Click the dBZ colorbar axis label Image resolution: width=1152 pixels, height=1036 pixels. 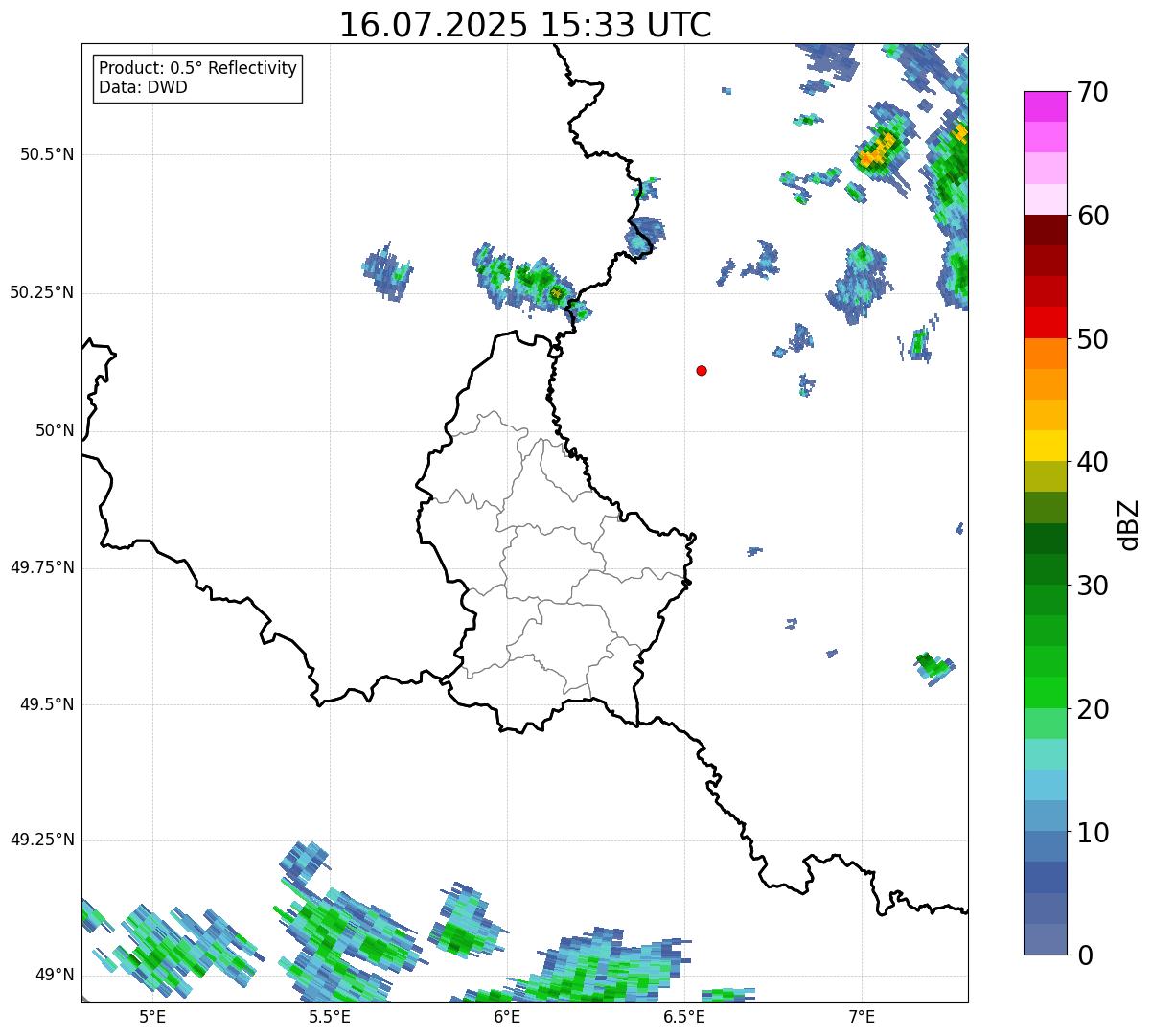coord(1130,523)
